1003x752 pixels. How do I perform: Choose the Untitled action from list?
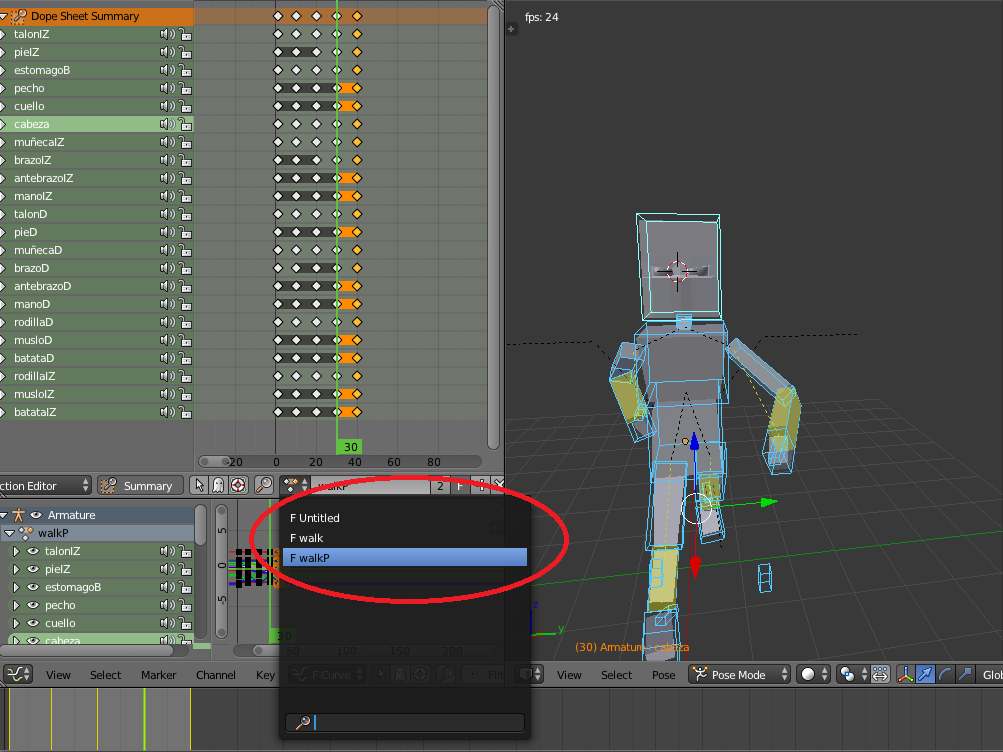point(405,518)
